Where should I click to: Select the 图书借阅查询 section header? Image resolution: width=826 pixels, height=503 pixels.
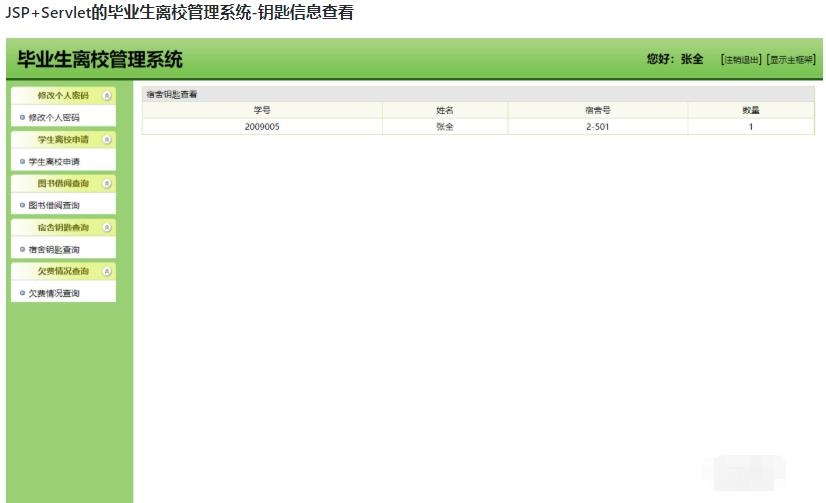click(x=63, y=183)
